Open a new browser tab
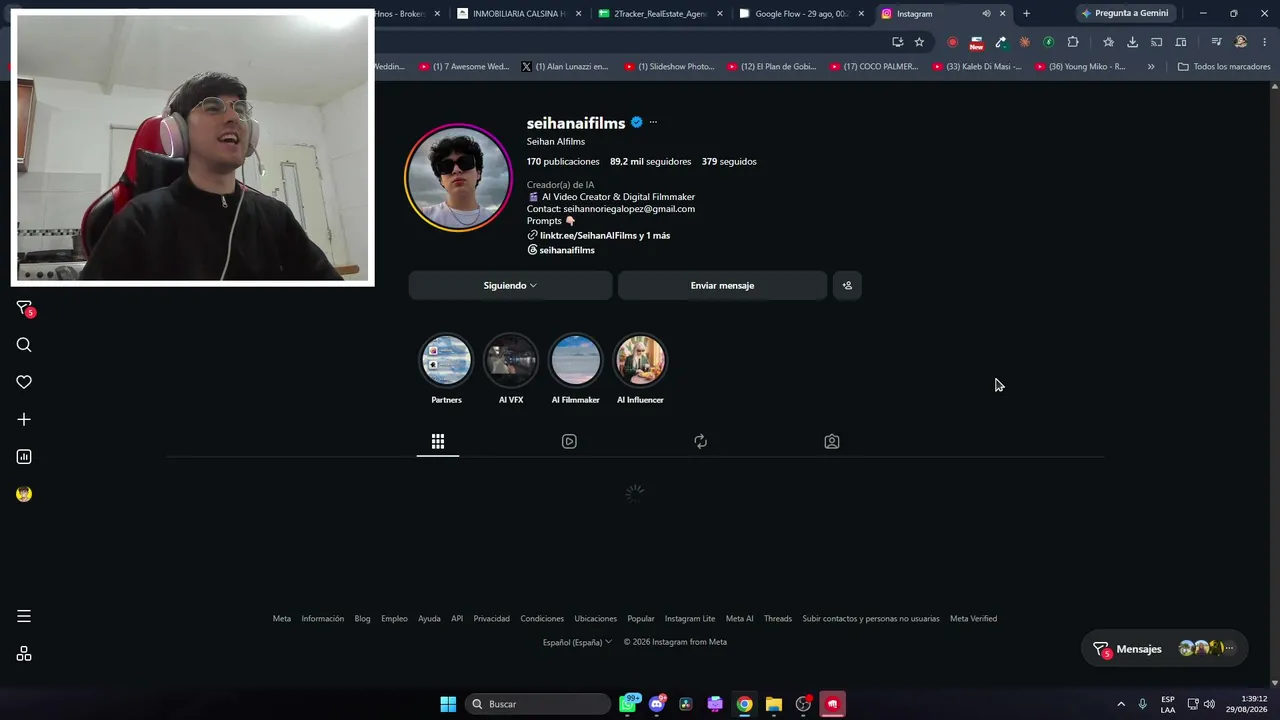This screenshot has width=1280, height=720. point(1026,14)
